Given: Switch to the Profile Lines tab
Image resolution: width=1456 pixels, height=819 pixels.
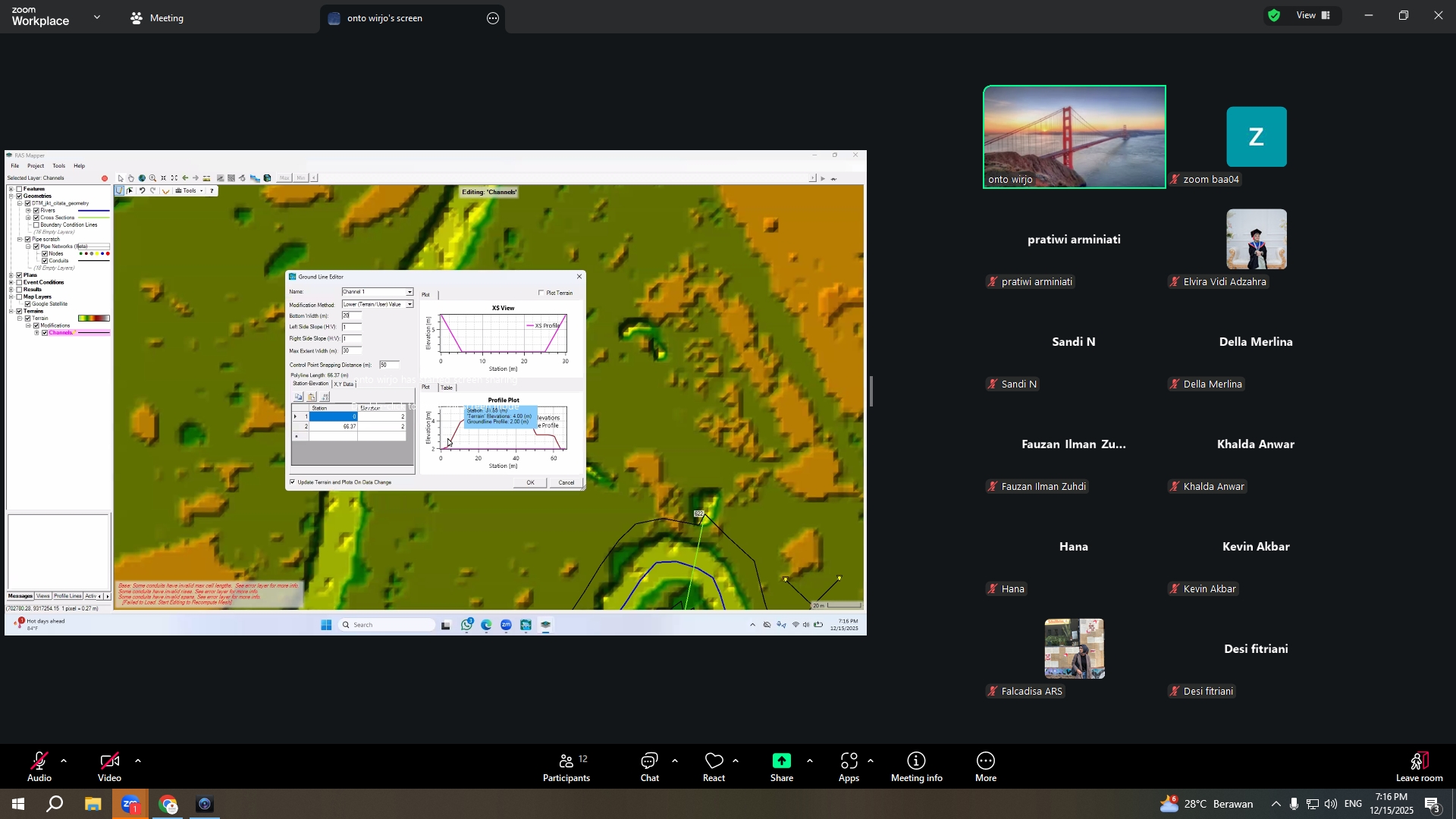Looking at the screenshot, I should (x=67, y=596).
